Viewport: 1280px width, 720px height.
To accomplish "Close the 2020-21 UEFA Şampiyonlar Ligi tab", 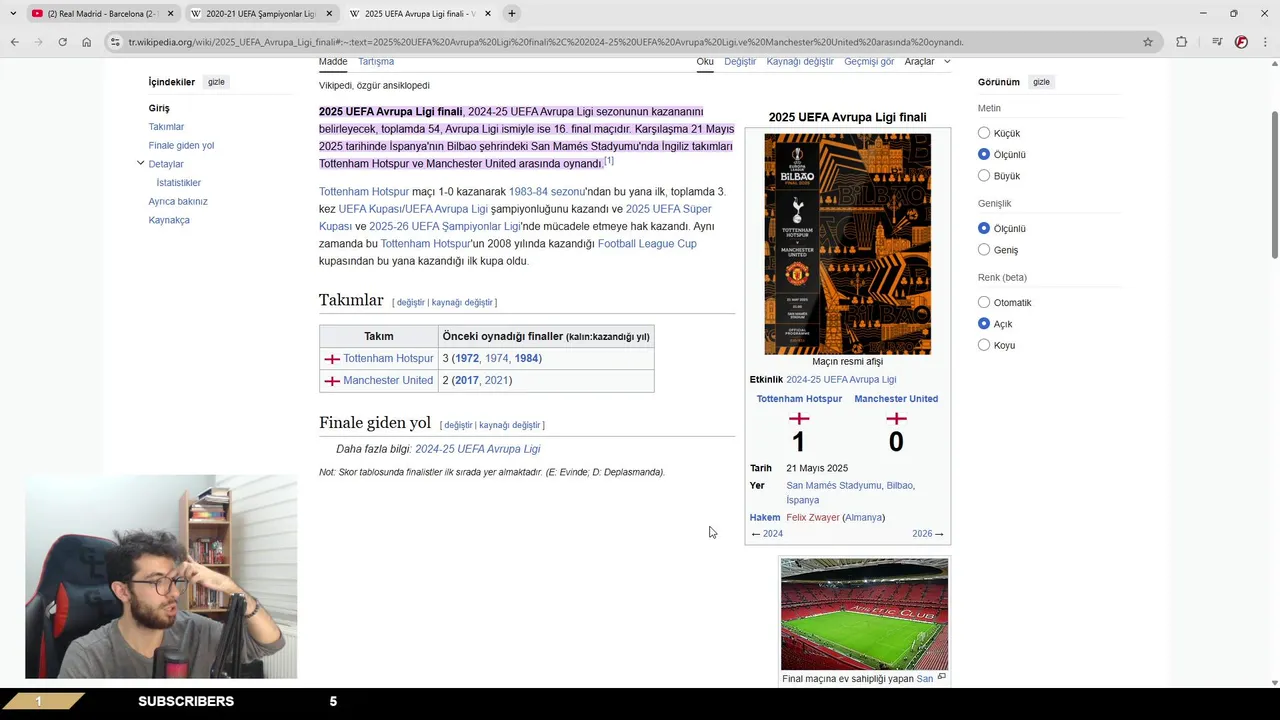I will [x=329, y=14].
